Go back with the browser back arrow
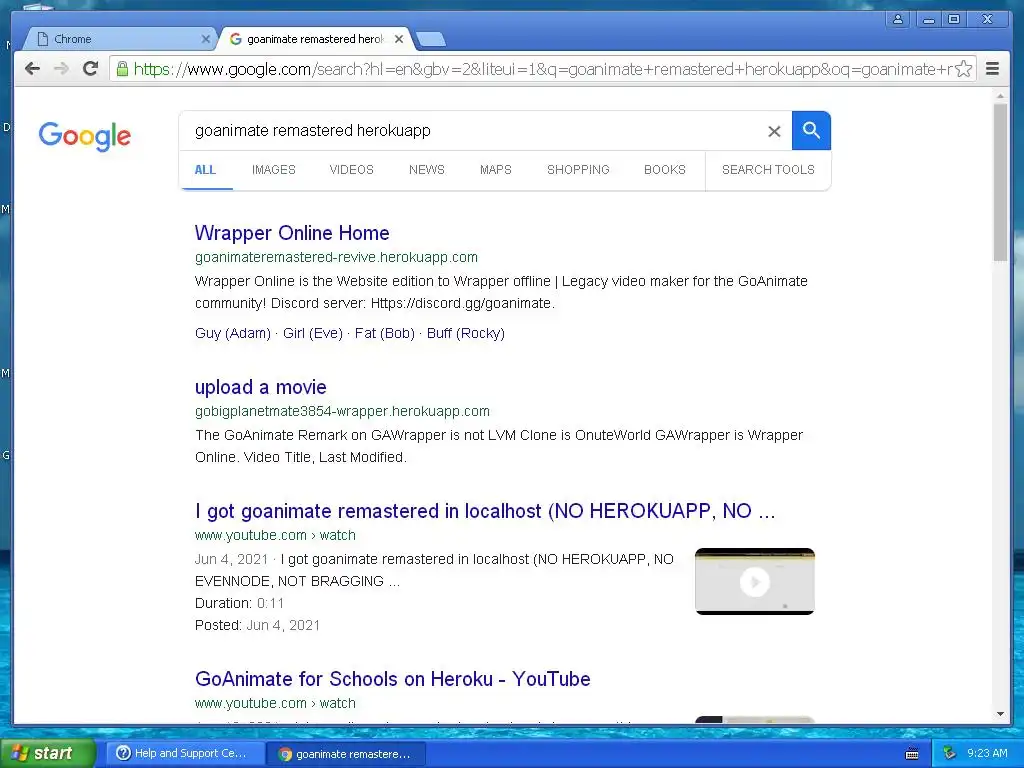This screenshot has height=768, width=1024. point(32,69)
